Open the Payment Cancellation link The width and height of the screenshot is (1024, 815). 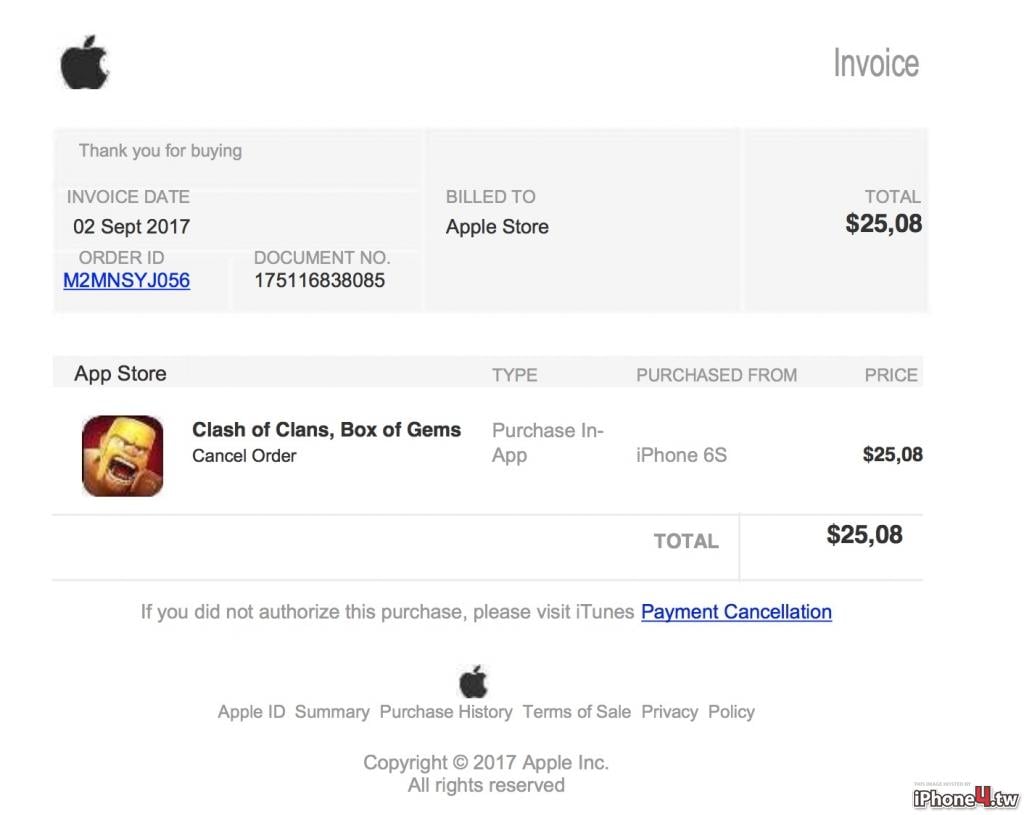(736, 612)
